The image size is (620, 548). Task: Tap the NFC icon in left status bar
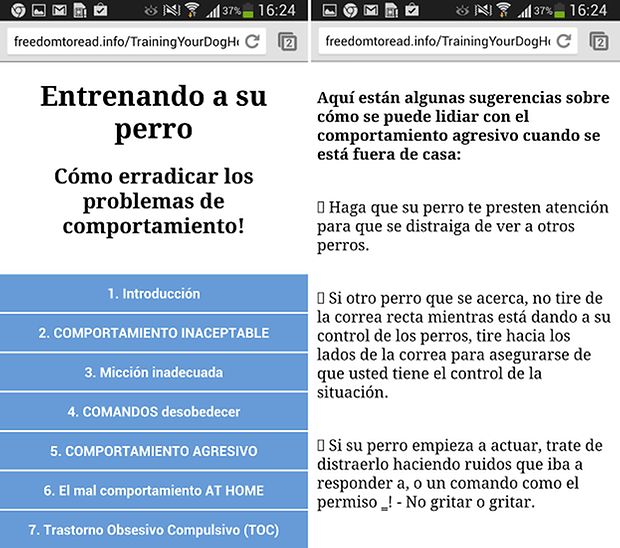172,10
